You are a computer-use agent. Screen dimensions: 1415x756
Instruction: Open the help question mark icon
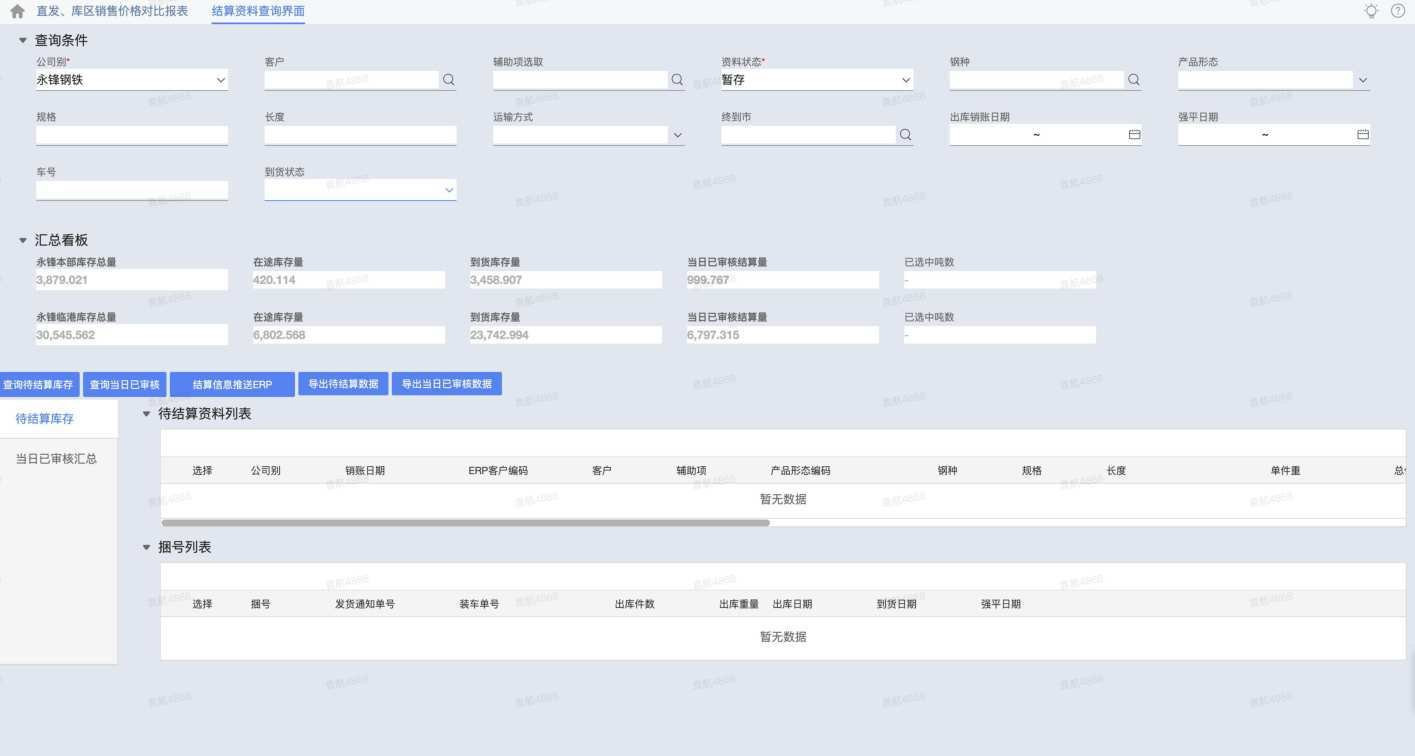tap(1398, 11)
